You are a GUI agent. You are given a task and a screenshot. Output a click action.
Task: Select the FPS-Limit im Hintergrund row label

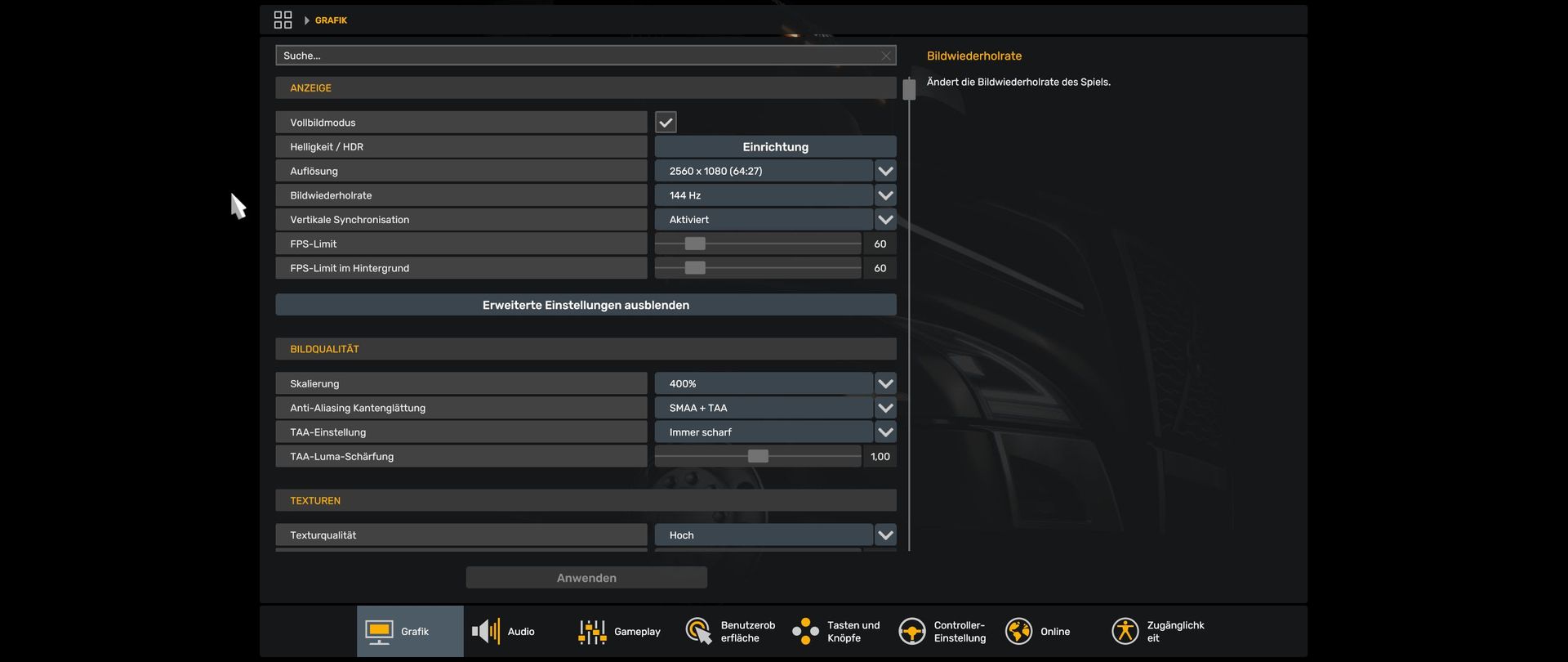[461, 268]
